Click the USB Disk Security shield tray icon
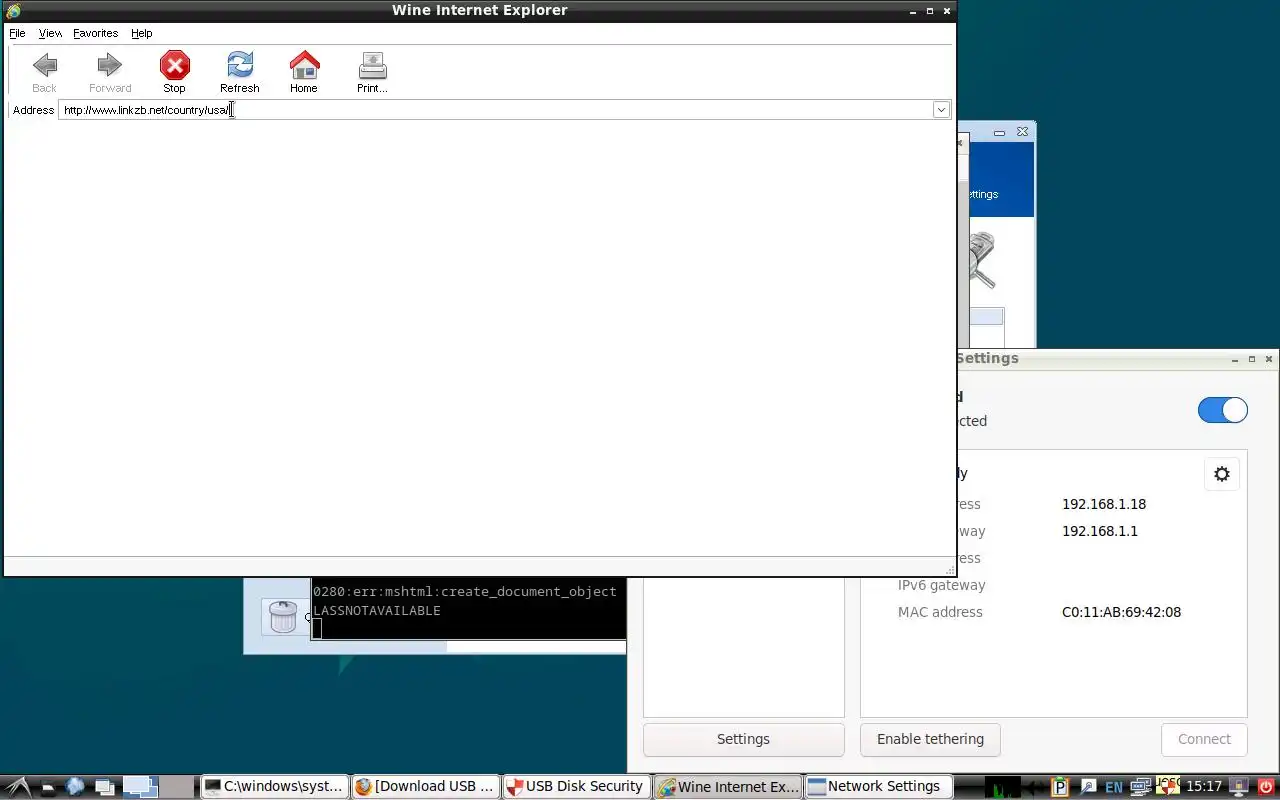The image size is (1280, 800). pos(1168,787)
